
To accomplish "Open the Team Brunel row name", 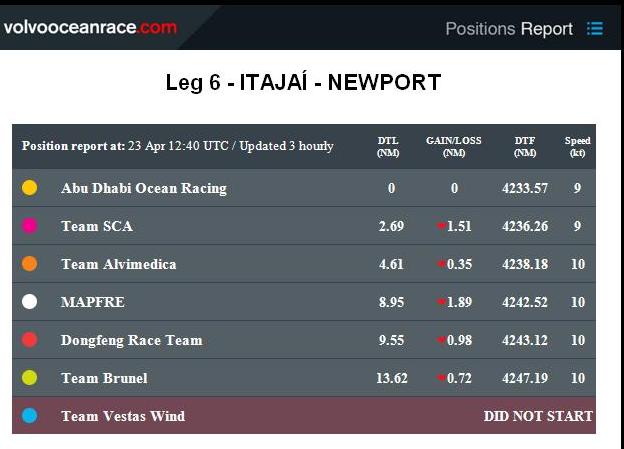I will pos(104,378).
